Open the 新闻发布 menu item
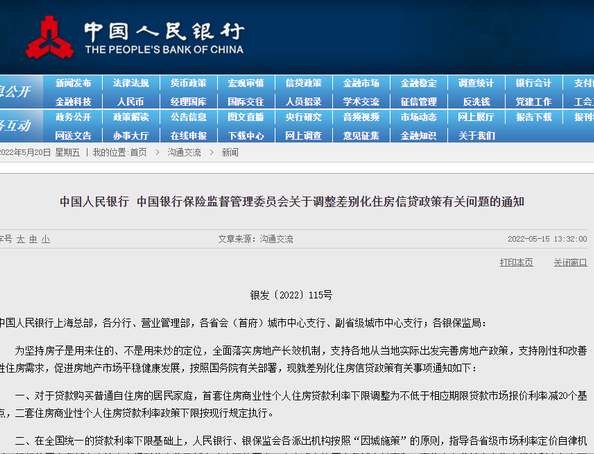The width and height of the screenshot is (594, 454). (x=73, y=83)
